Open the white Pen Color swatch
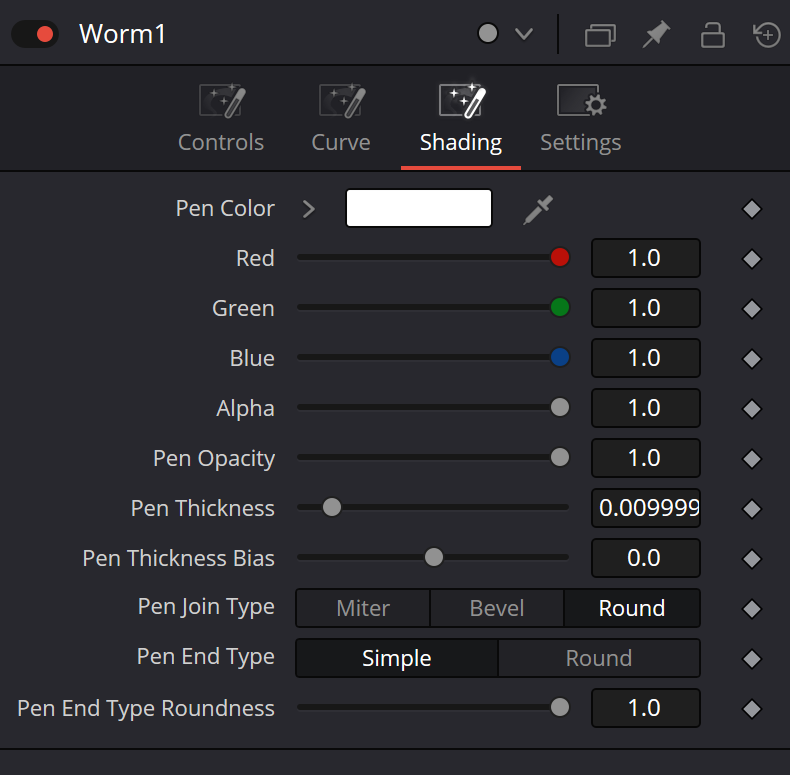The image size is (790, 775). tap(419, 208)
